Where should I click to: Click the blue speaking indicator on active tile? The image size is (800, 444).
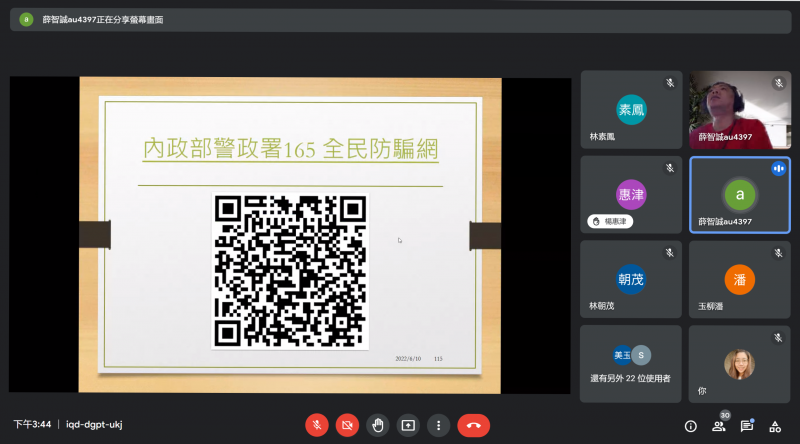point(779,168)
